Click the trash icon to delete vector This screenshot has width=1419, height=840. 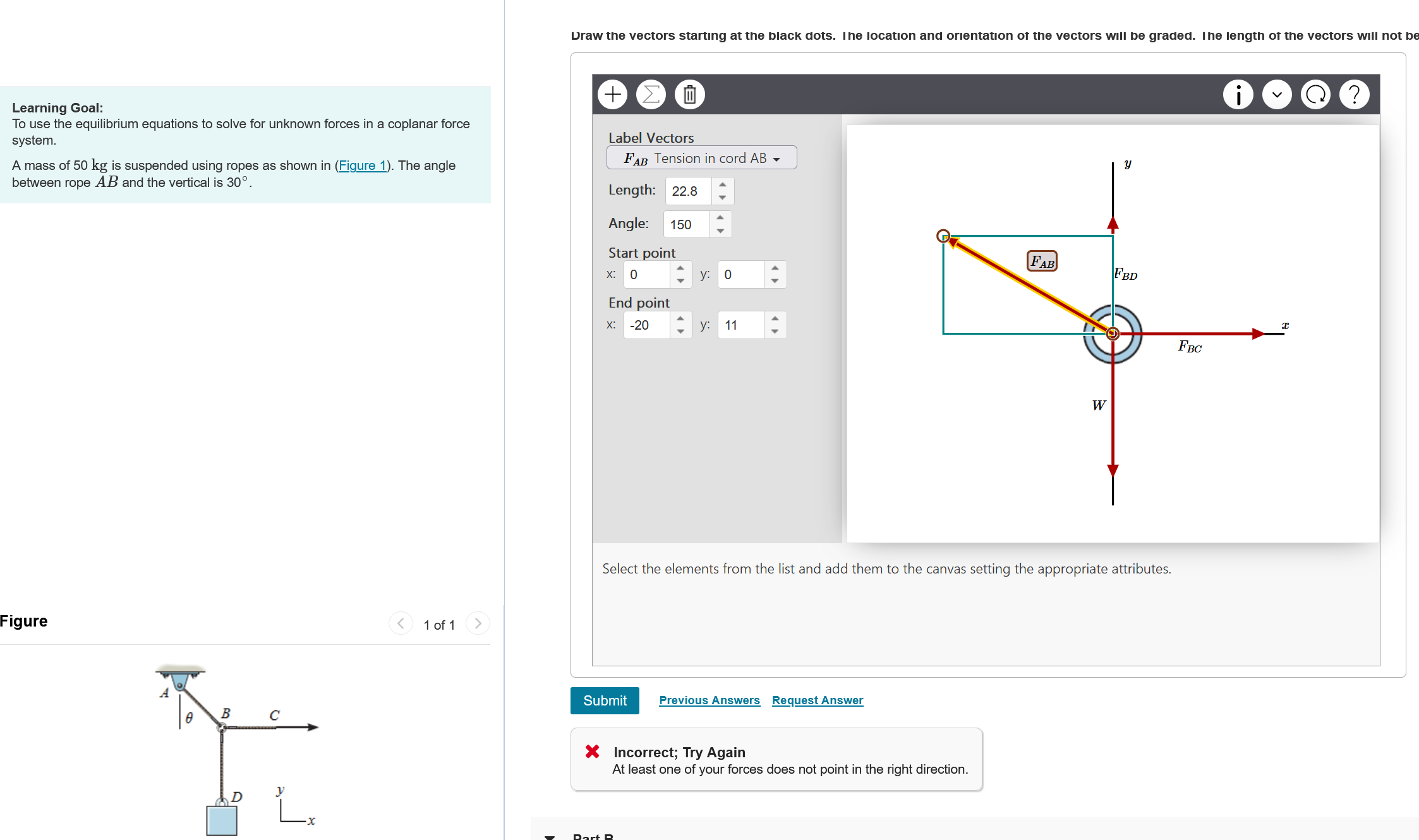pos(689,93)
